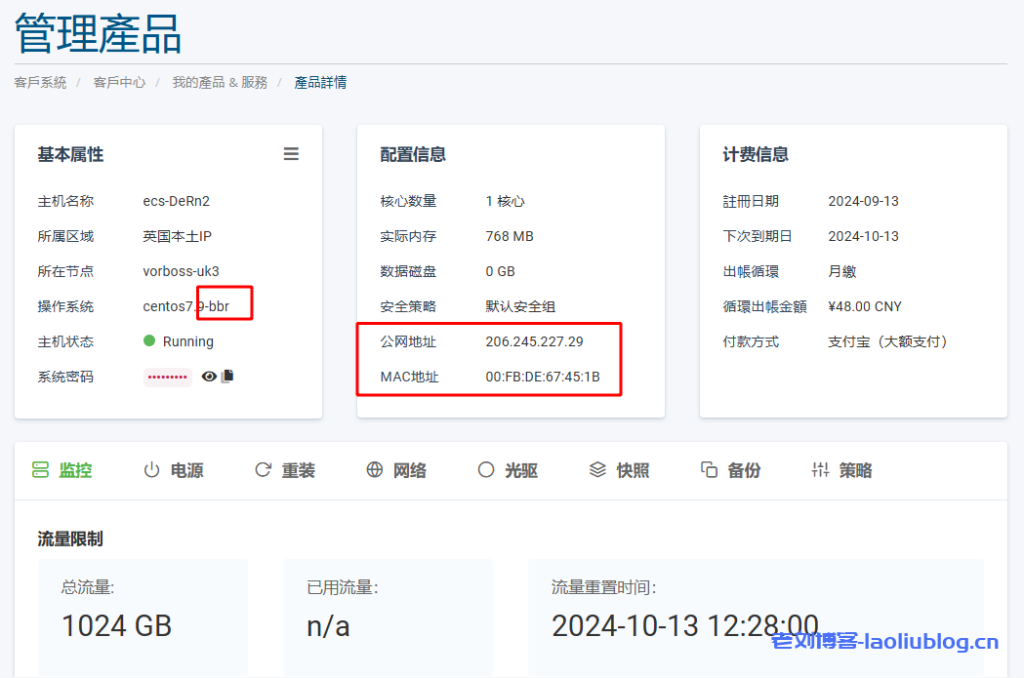The width and height of the screenshot is (1024, 678).
Task: Click the 光驱 optical drive icon
Action: coord(486,470)
